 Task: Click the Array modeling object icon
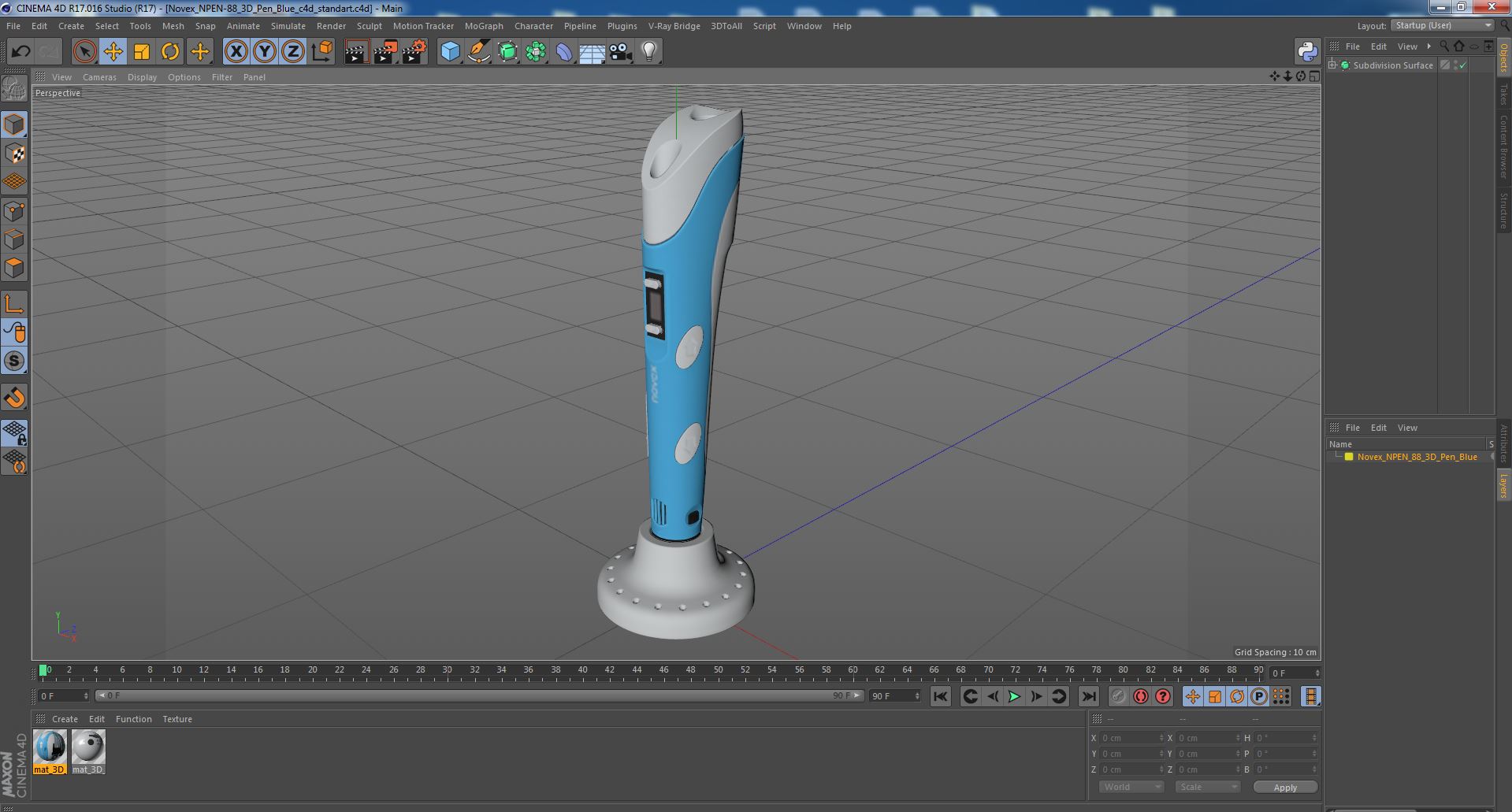pos(536,52)
